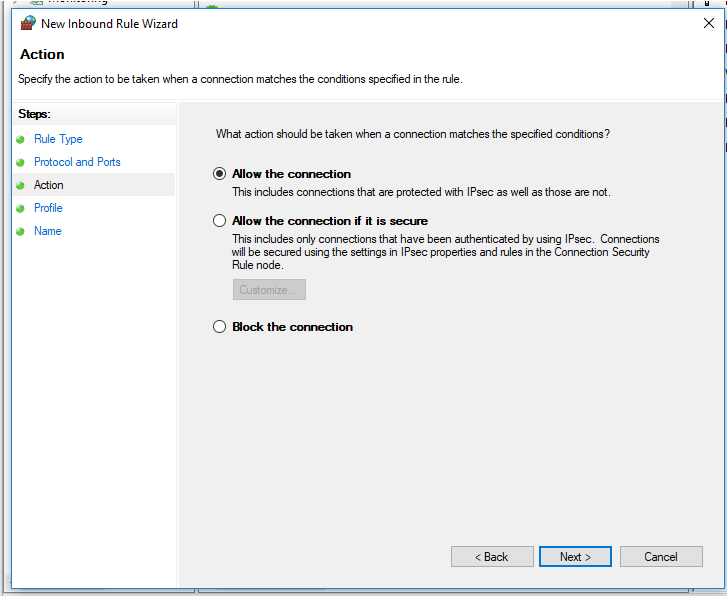
Task: Click the disabled Customize button
Action: pyautogui.click(x=269, y=290)
